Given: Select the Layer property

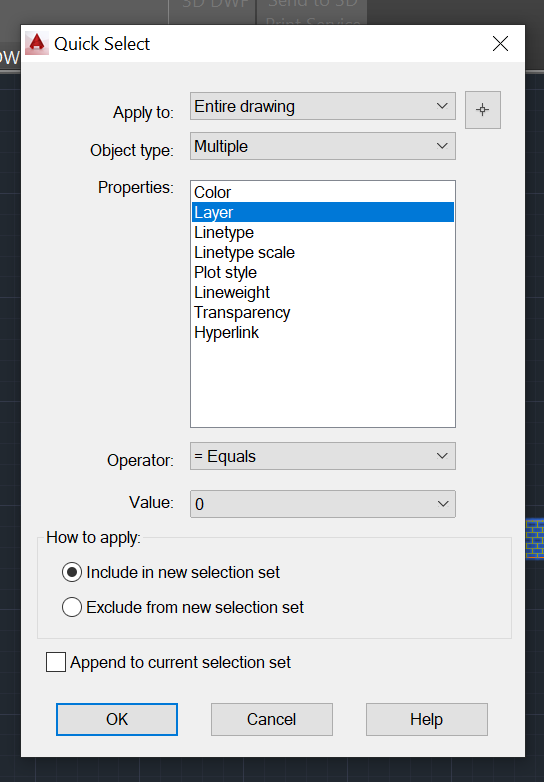Looking at the screenshot, I should tap(323, 212).
